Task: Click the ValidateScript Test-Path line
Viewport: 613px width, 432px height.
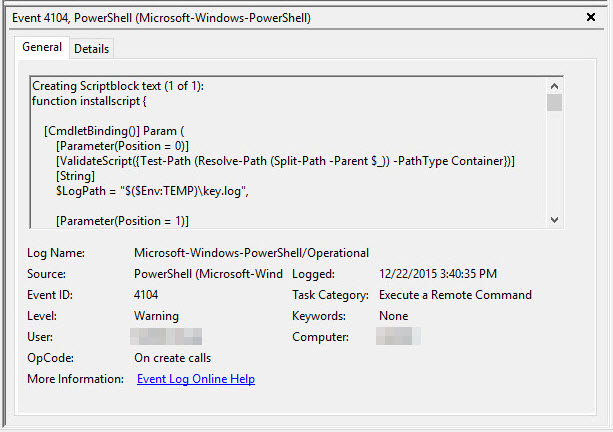Action: (x=285, y=161)
